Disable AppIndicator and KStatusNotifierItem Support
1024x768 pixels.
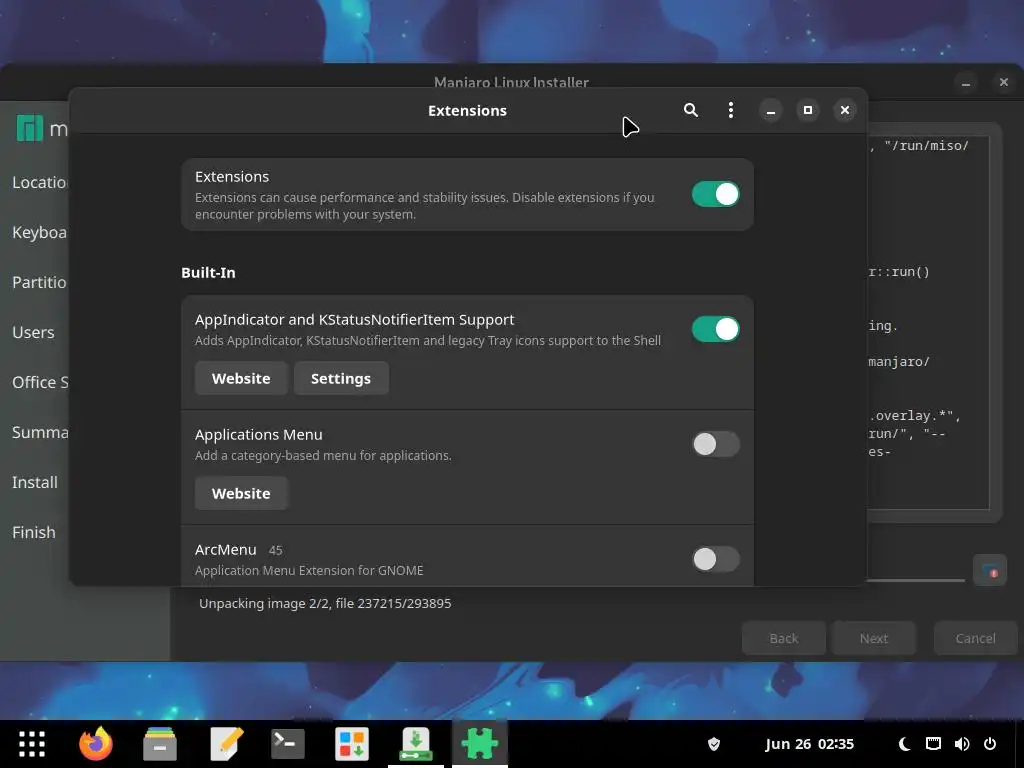click(716, 329)
